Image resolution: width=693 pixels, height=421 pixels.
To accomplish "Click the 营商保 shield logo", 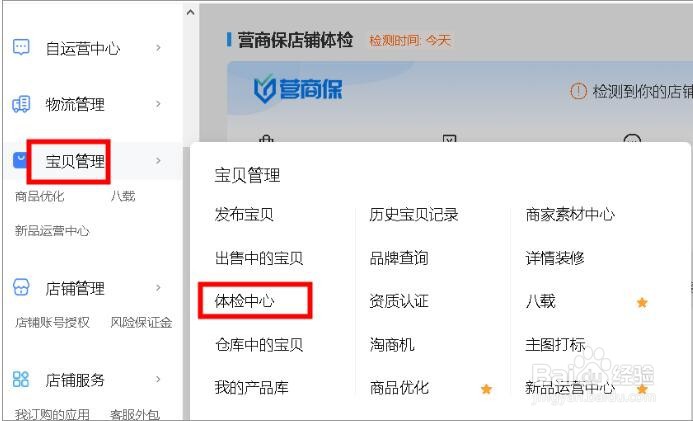I will pyautogui.click(x=265, y=89).
